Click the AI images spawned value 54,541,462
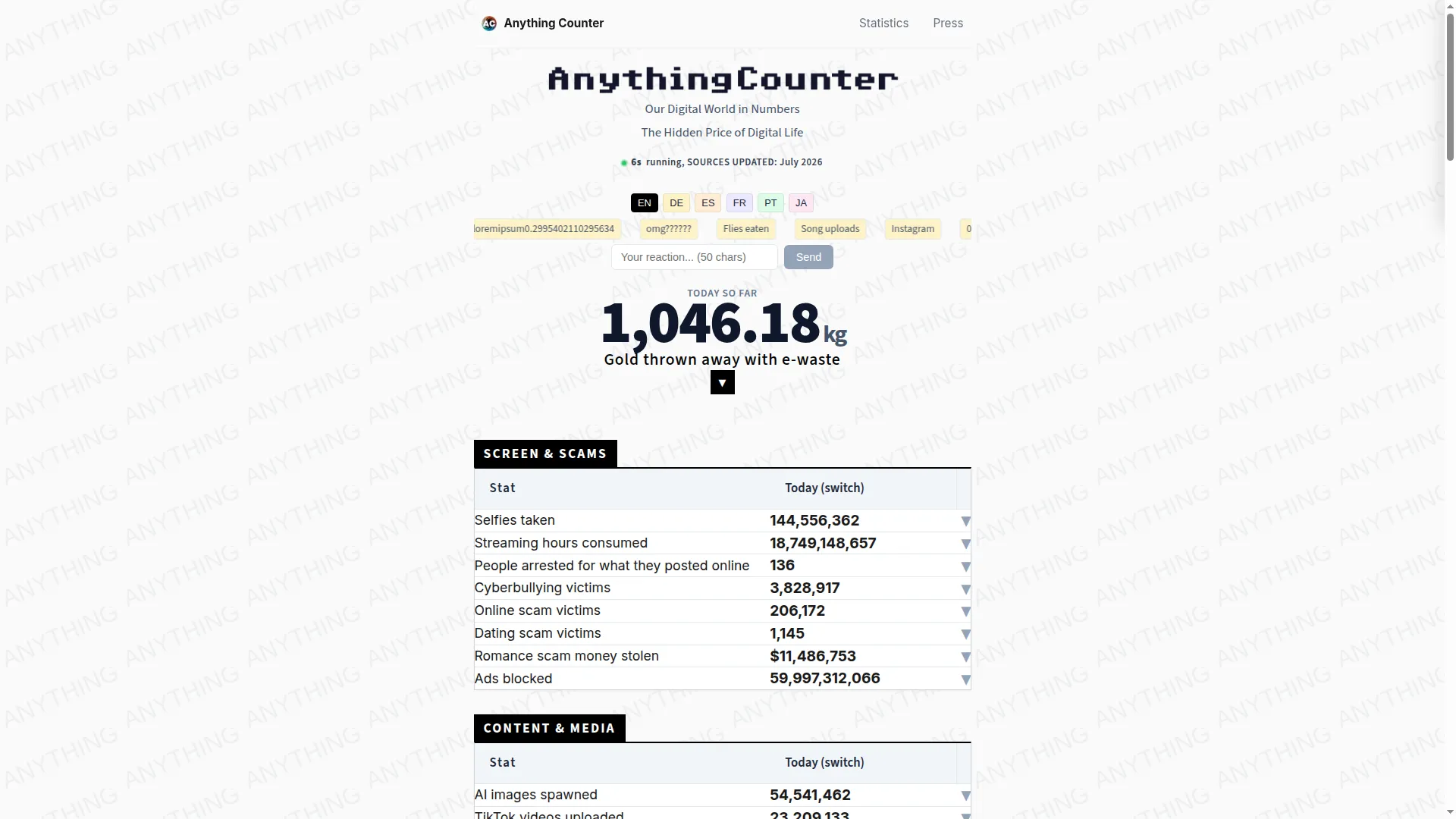Screen dimensions: 1456x819 click(810, 795)
